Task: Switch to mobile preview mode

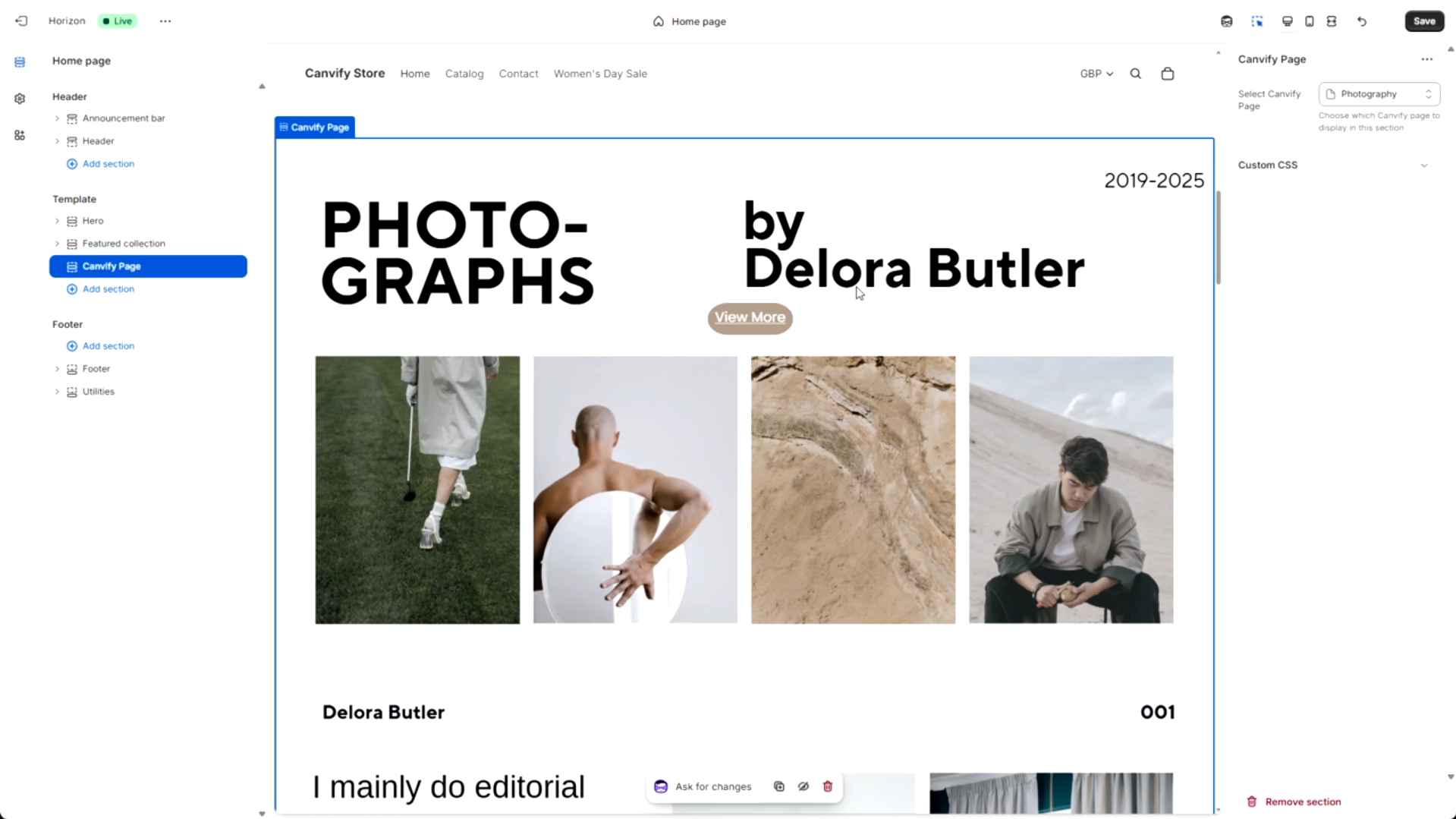Action: click(x=1309, y=21)
